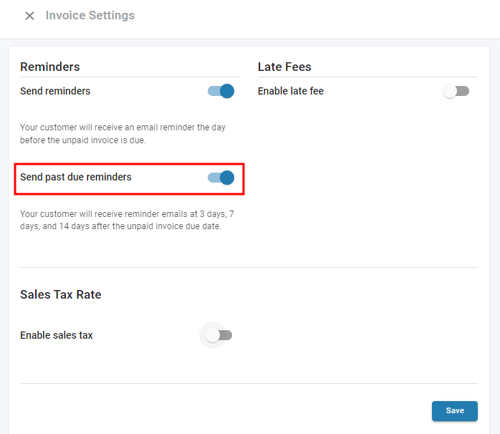Click the Reminders section heading

click(x=50, y=67)
